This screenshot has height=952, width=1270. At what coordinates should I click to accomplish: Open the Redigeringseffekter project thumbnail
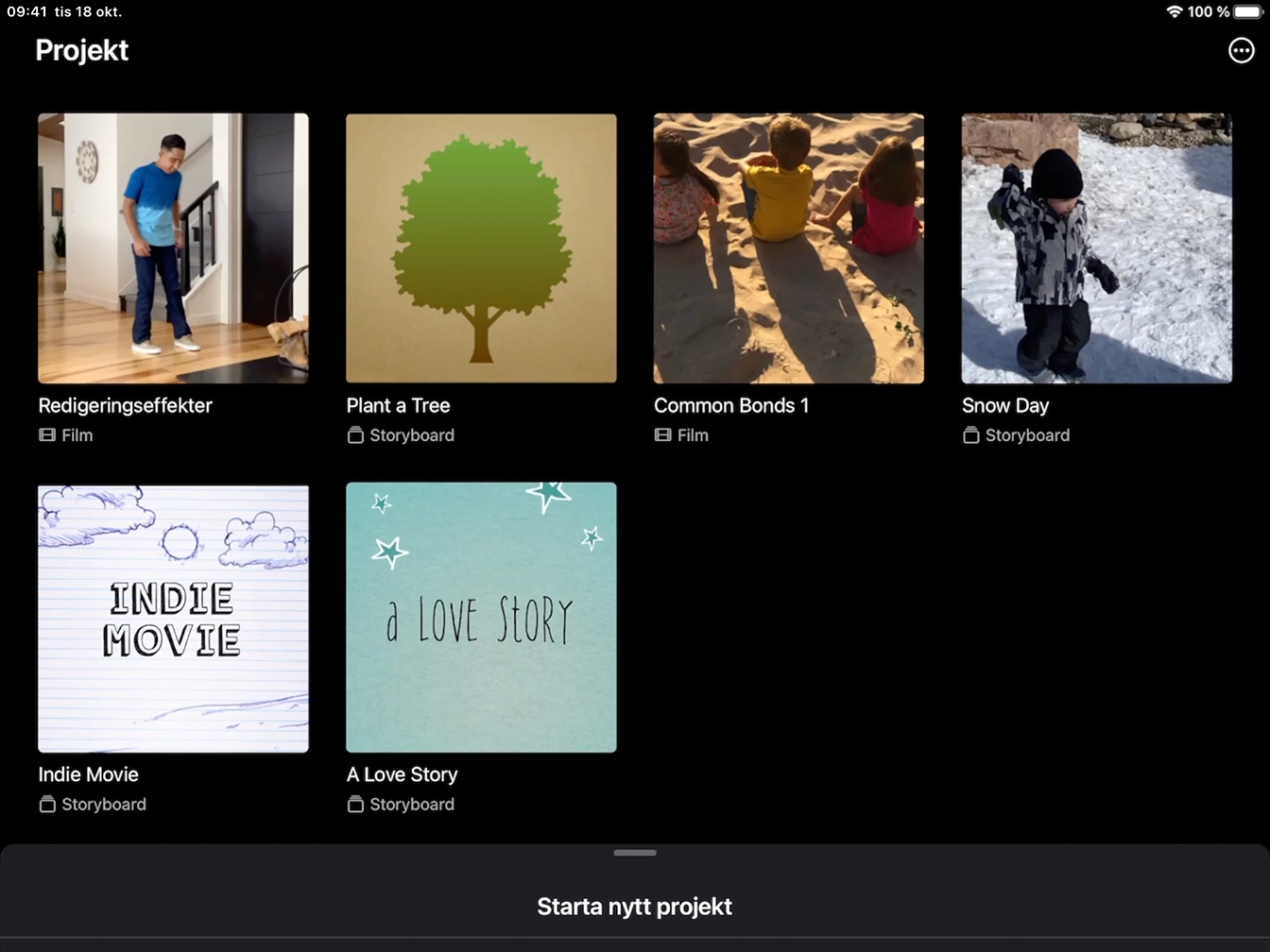(x=173, y=248)
